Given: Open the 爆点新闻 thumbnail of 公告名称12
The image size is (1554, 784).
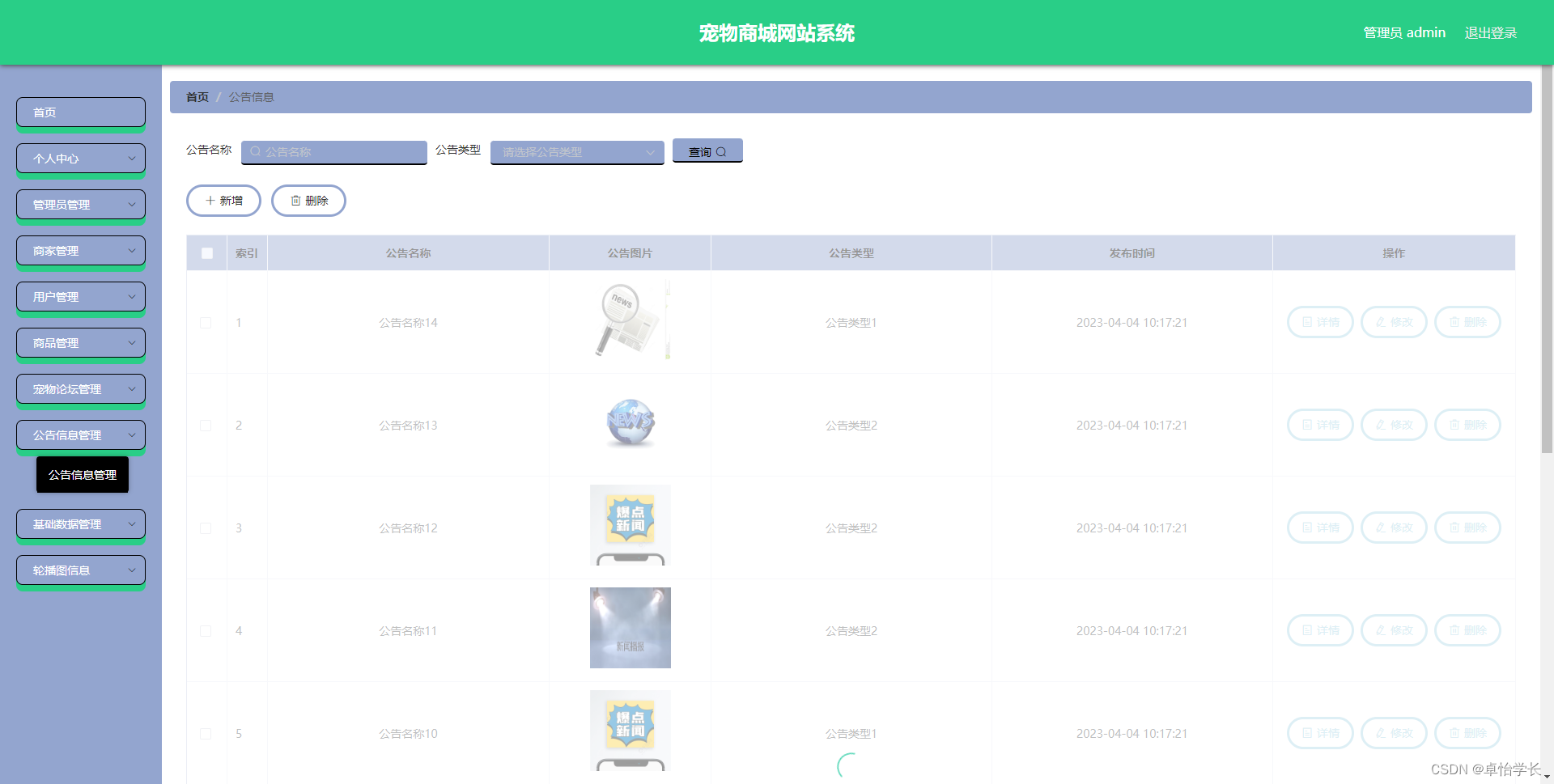Looking at the screenshot, I should tap(631, 525).
